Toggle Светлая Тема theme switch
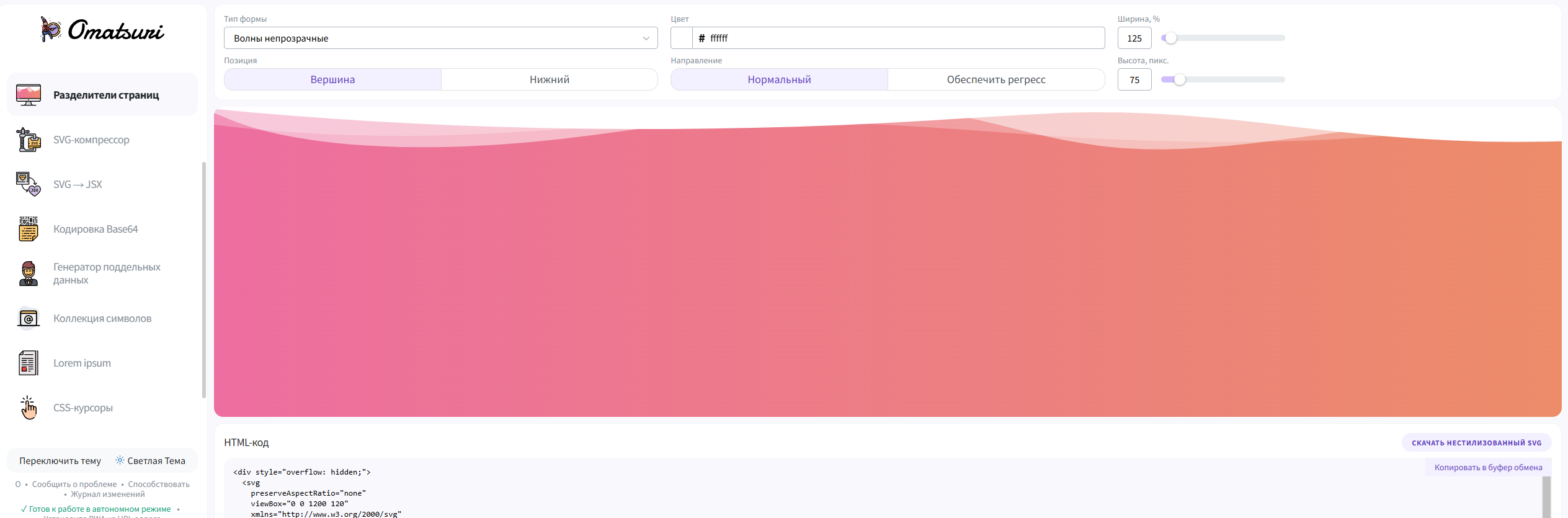 tap(151, 460)
